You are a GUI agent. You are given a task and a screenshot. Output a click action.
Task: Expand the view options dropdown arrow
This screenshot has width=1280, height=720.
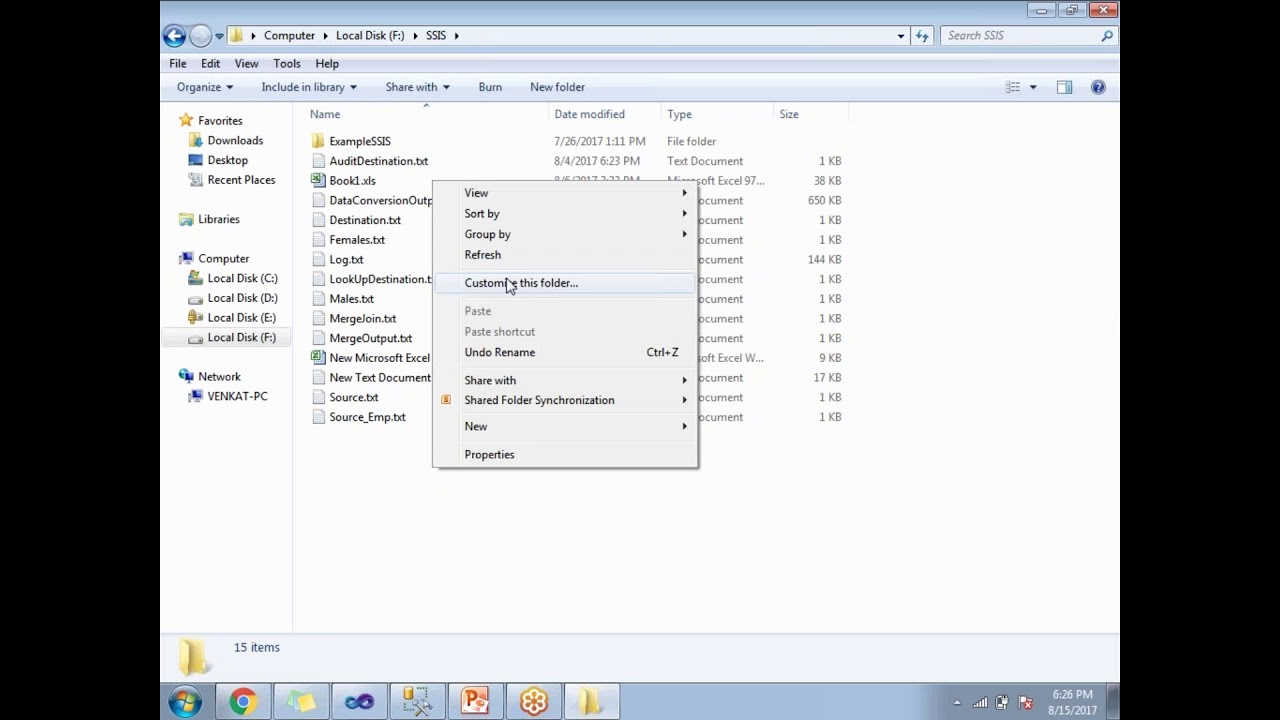[x=1033, y=87]
